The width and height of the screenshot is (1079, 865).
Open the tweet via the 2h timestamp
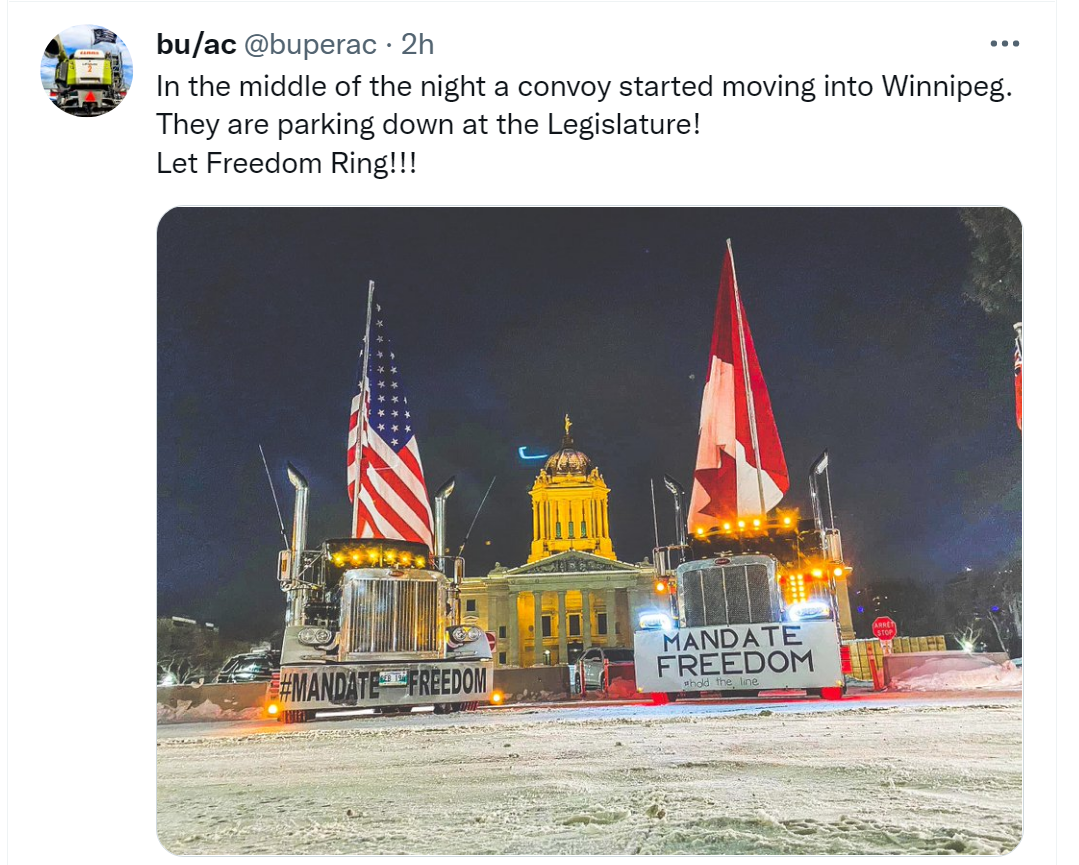click(417, 44)
